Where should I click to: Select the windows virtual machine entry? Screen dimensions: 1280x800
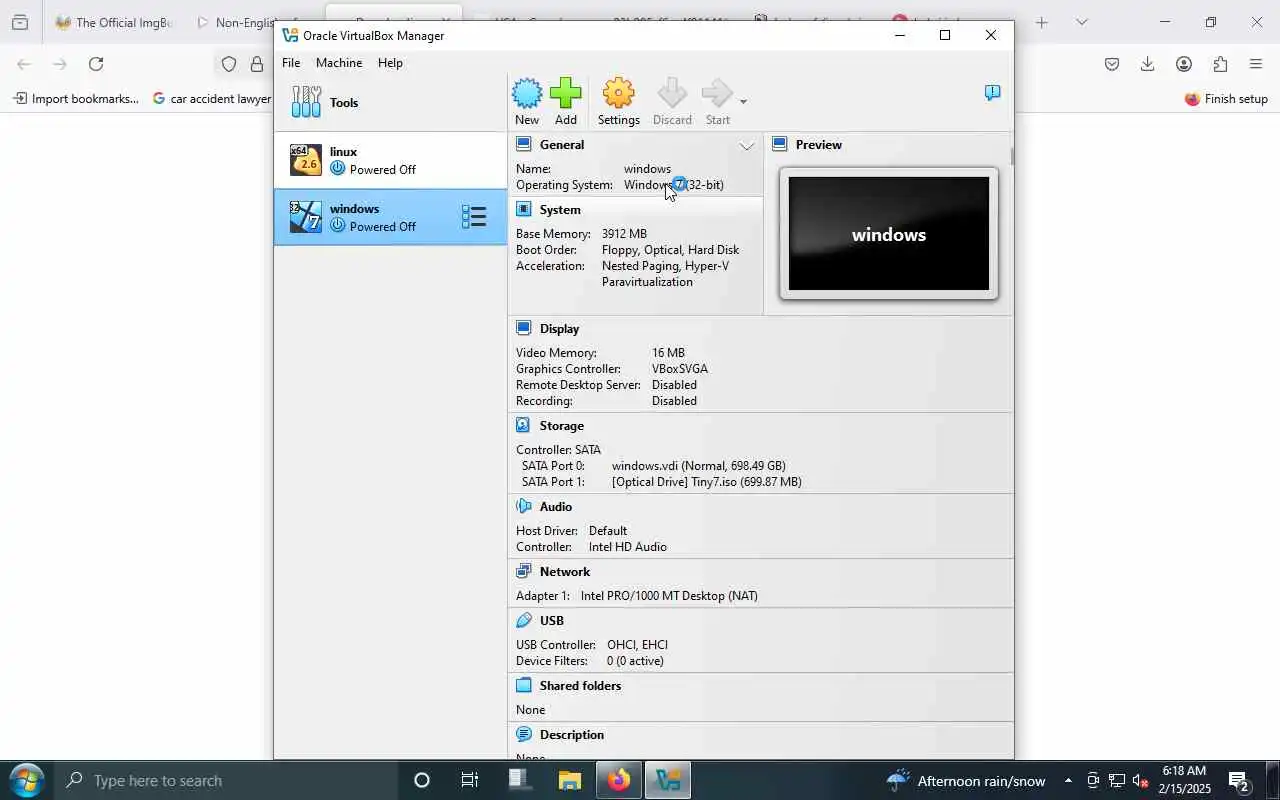point(391,217)
